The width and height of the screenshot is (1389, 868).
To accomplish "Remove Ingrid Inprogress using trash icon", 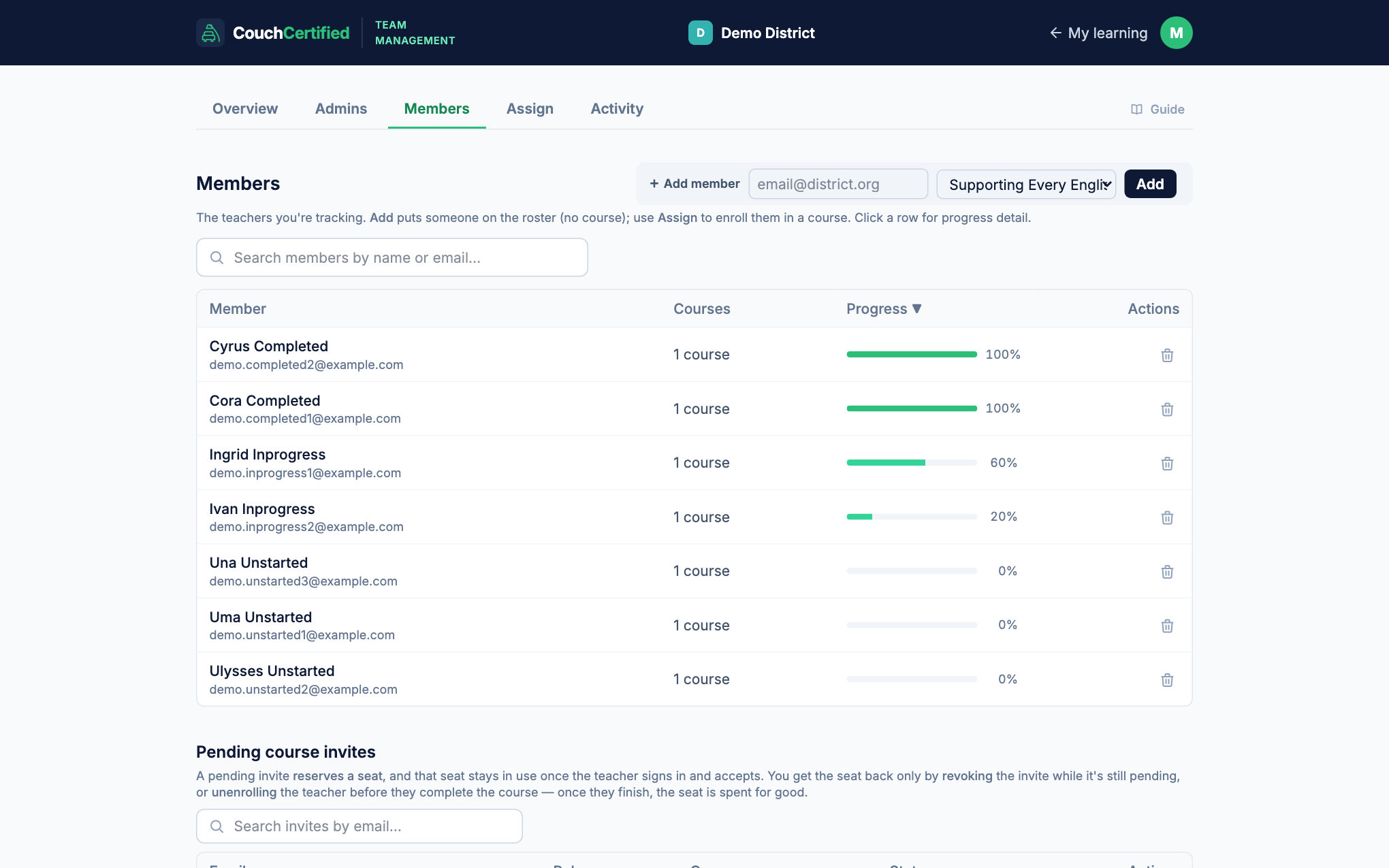I will tap(1167, 463).
